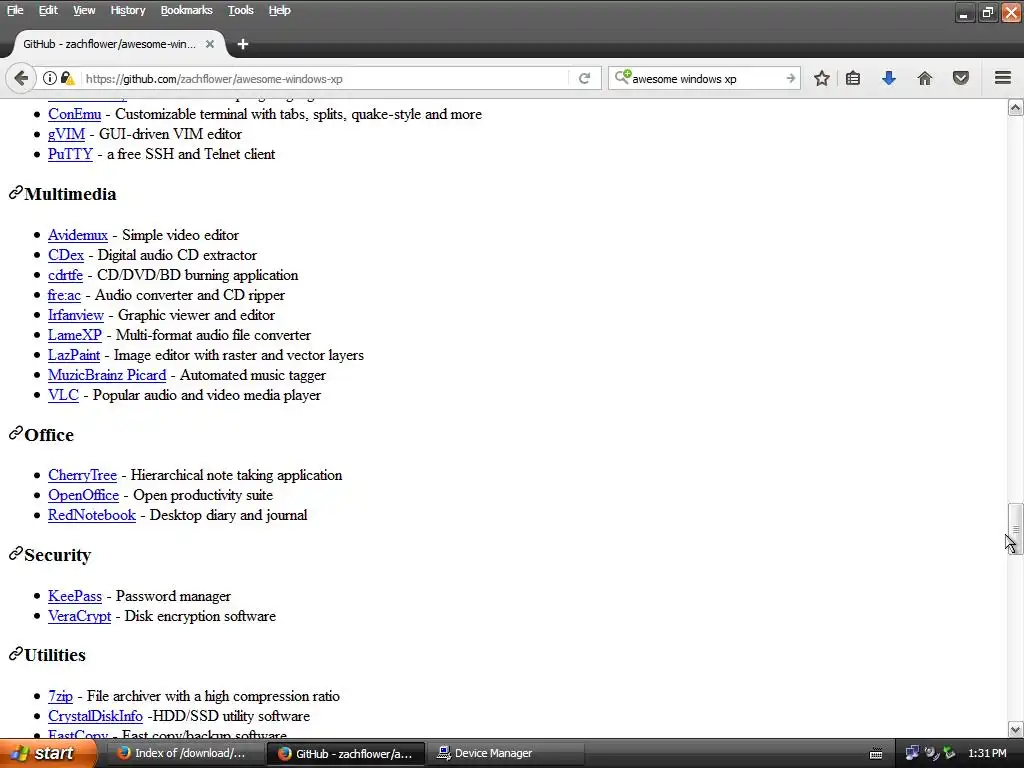Open the Irfanview link
The image size is (1024, 768).
pyautogui.click(x=76, y=315)
